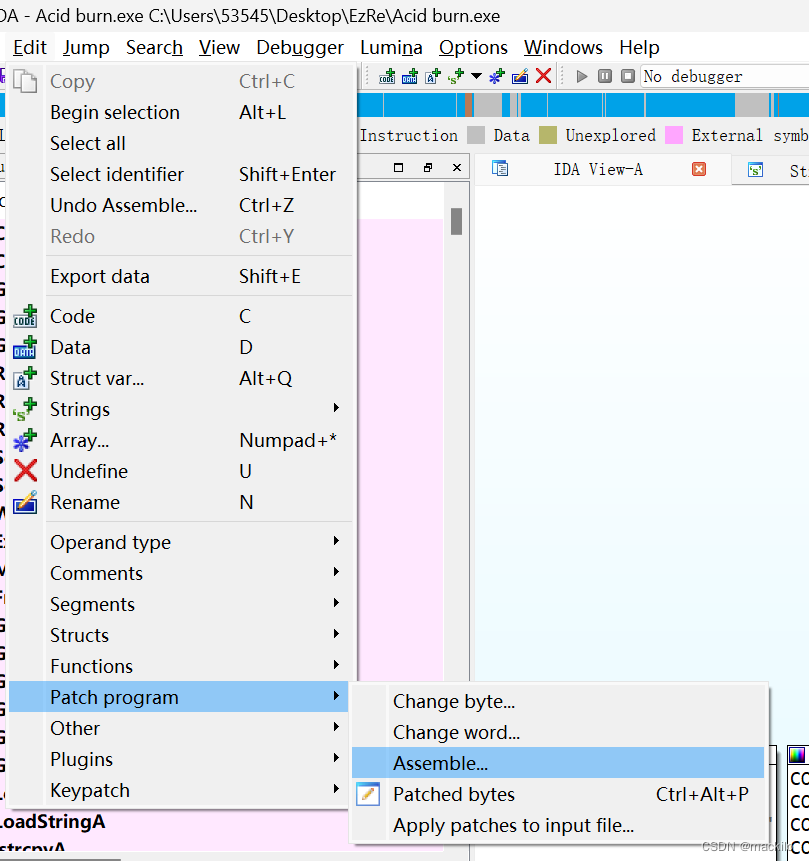Choose Undefine menu entry
Viewport: 809px width, 861px height.
click(x=179, y=471)
